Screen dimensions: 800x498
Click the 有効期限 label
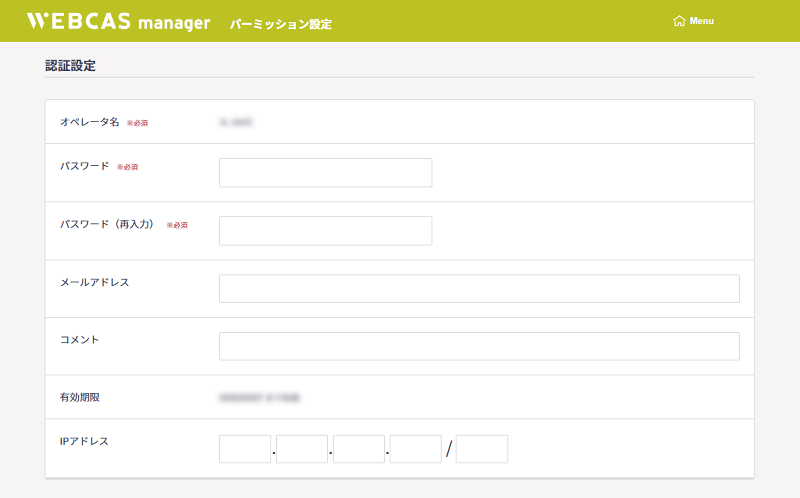point(80,397)
